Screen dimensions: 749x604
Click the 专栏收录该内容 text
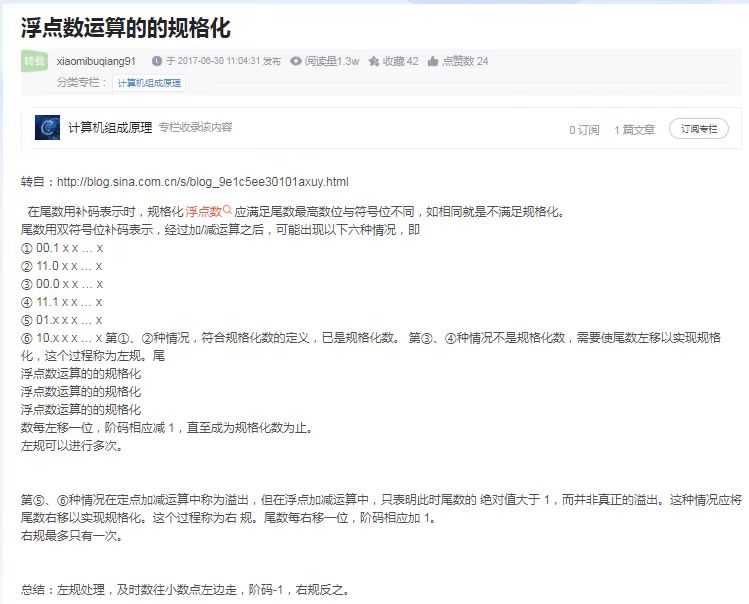[x=195, y=128]
